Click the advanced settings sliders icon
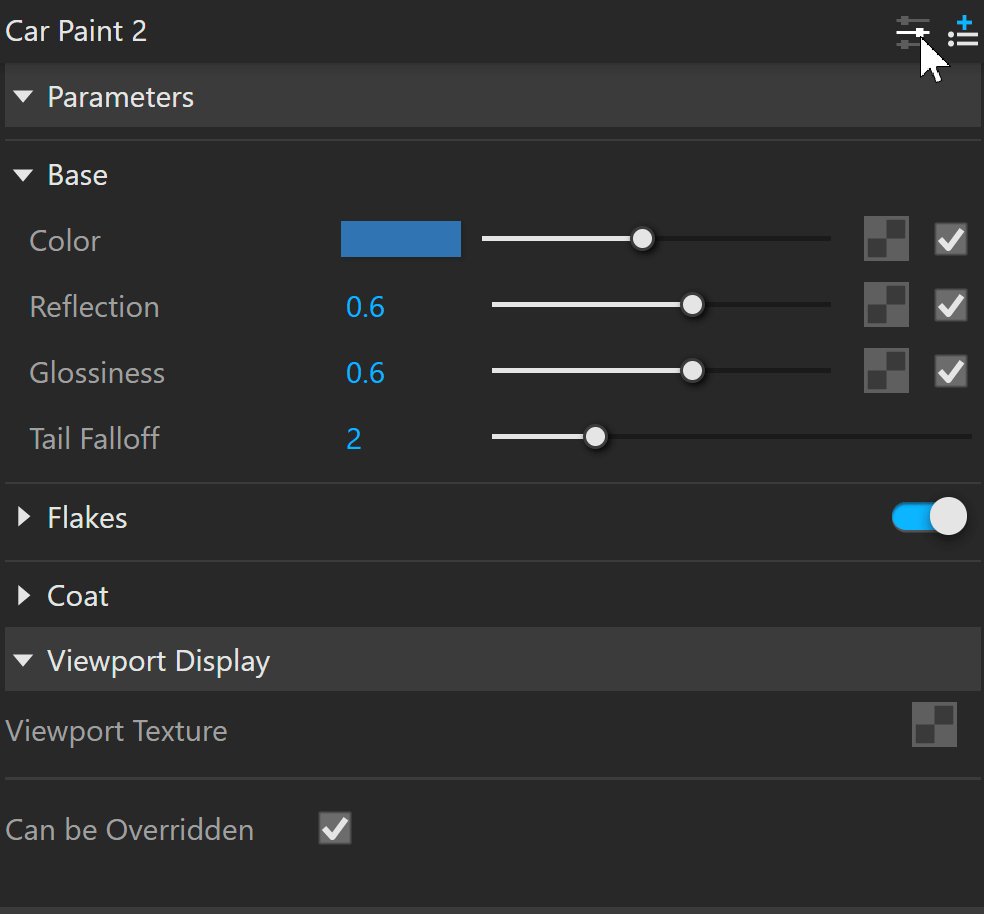Image resolution: width=984 pixels, height=914 pixels. pyautogui.click(x=913, y=33)
